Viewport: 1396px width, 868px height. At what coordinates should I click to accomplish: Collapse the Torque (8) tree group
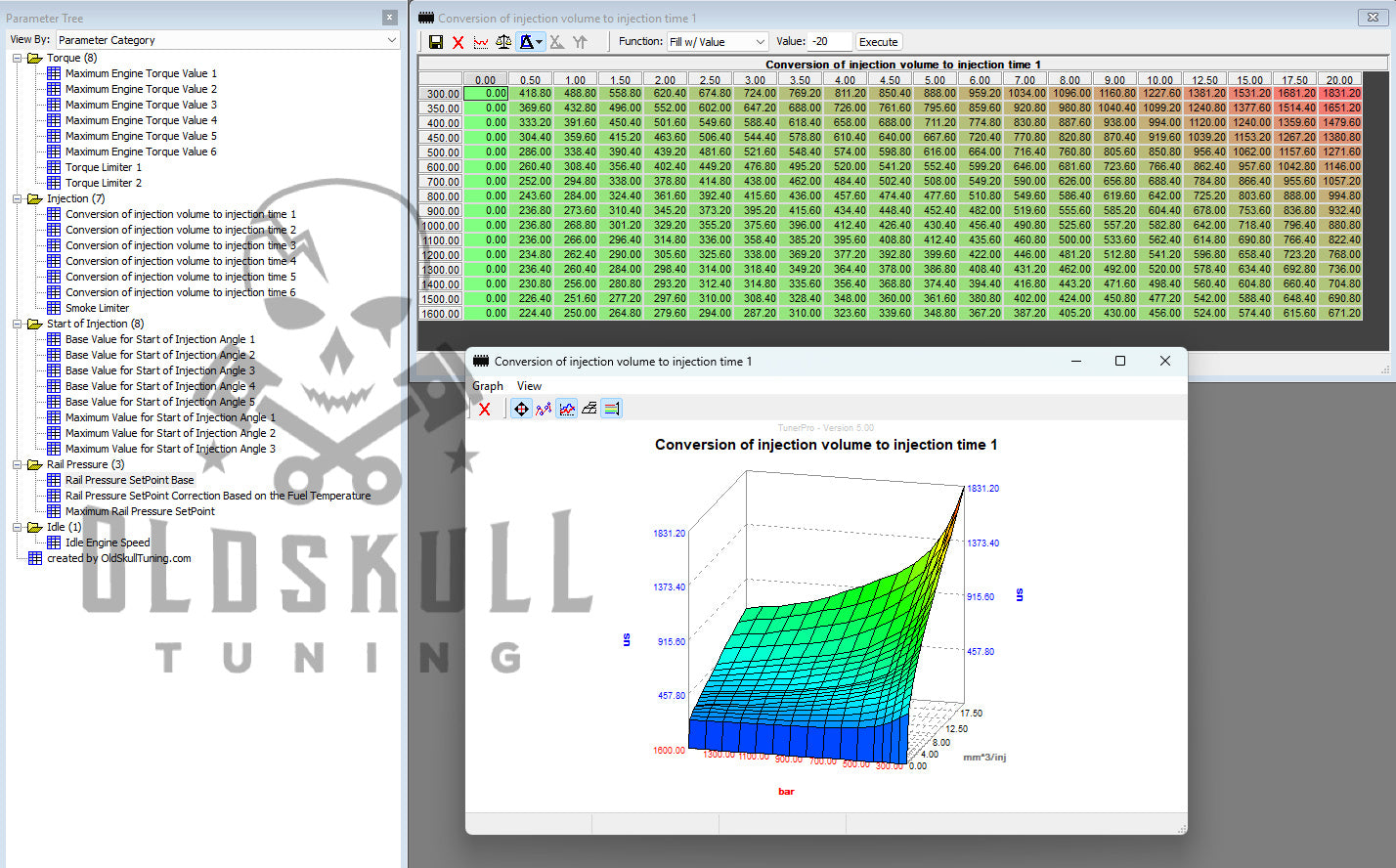(x=18, y=58)
